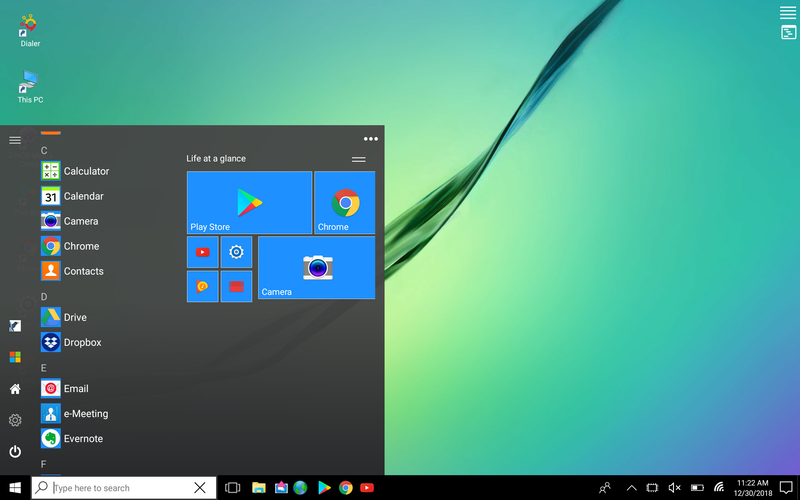Open the small red tile next to Play Music
800x500 pixels.
[x=236, y=286]
